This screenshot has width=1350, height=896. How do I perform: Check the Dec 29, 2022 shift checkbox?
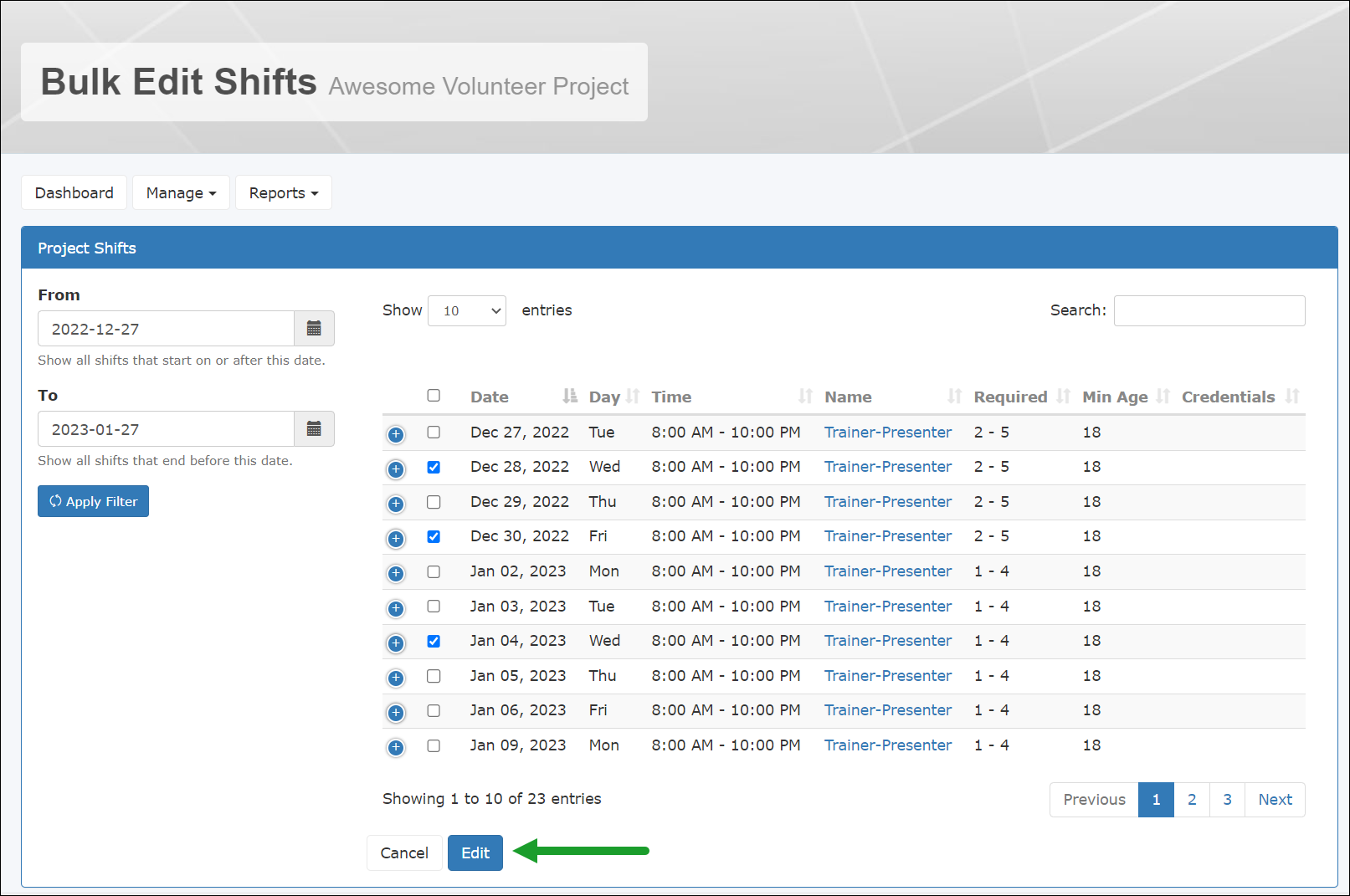tap(434, 502)
